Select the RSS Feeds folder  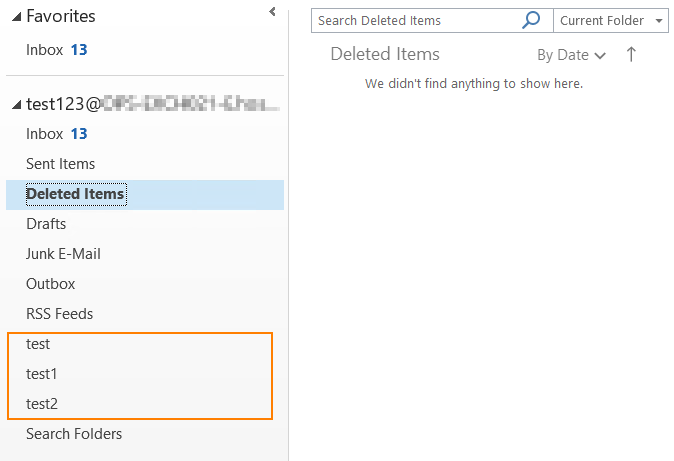pos(59,314)
